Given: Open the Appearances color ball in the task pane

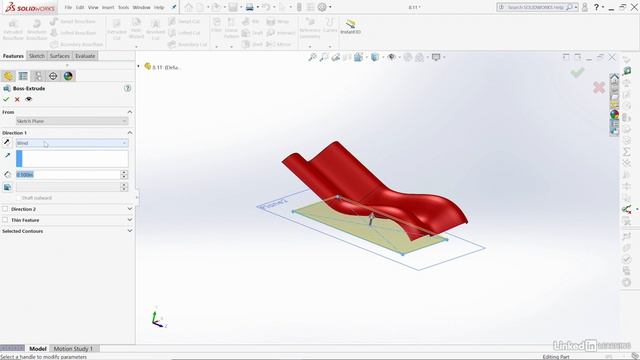Looking at the screenshot, I should (614, 114).
